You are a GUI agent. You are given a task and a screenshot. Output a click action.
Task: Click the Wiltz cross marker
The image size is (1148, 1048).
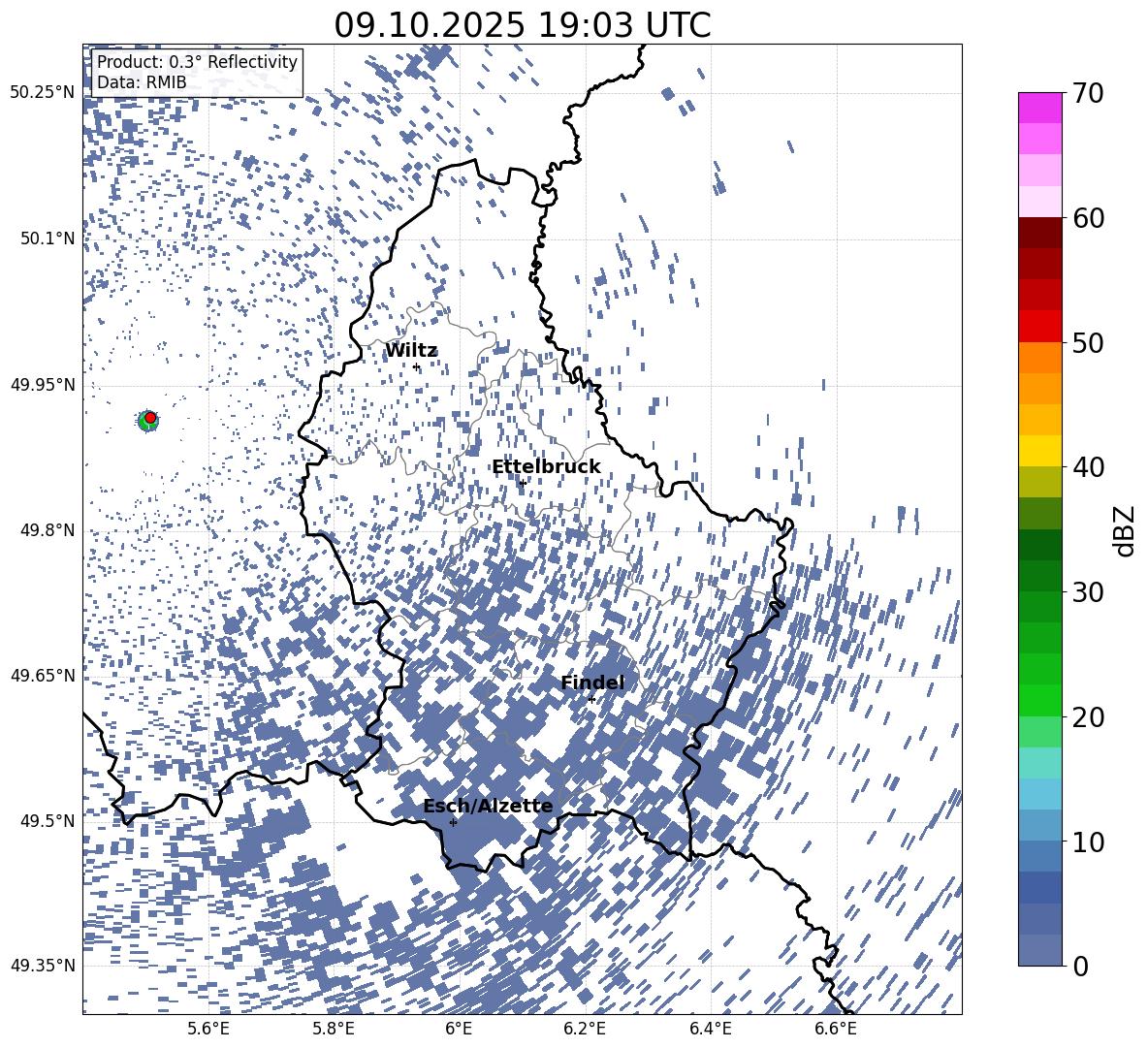417,367
